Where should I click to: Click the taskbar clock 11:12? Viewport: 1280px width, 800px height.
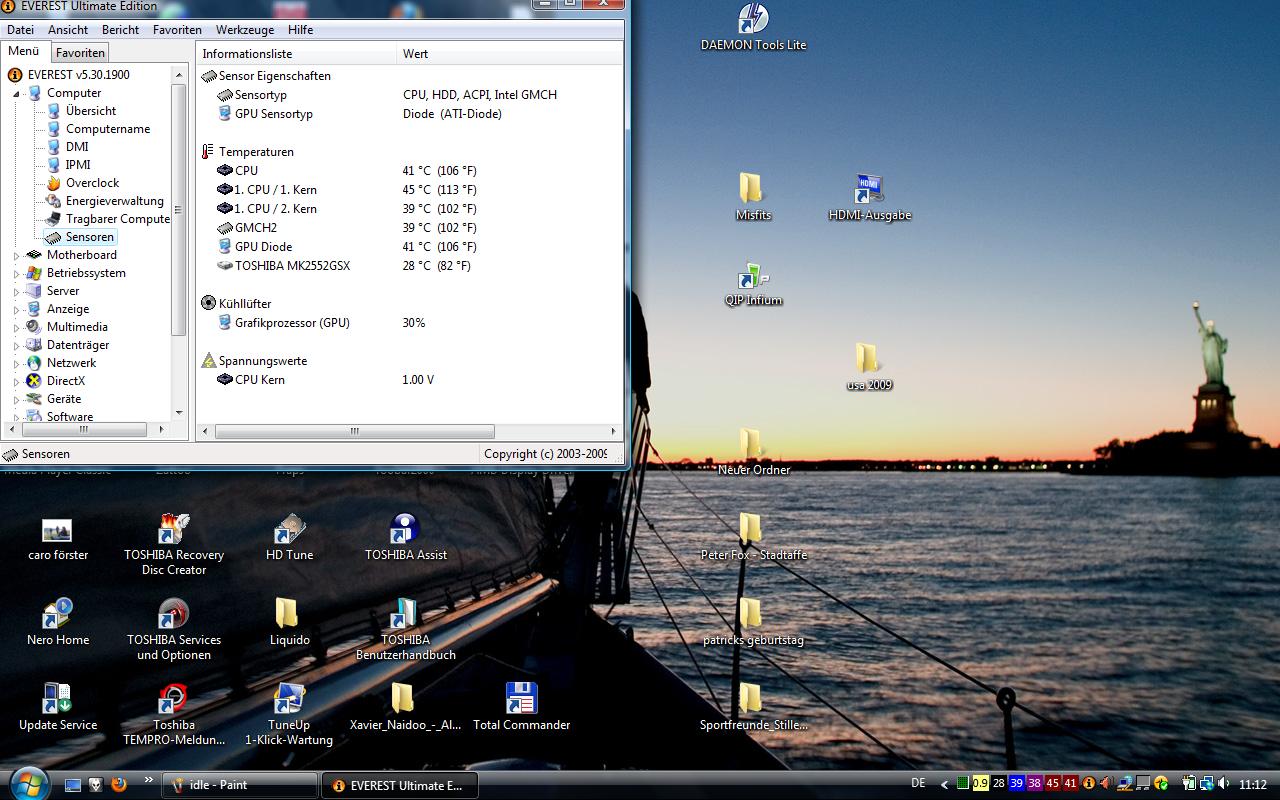[1253, 785]
